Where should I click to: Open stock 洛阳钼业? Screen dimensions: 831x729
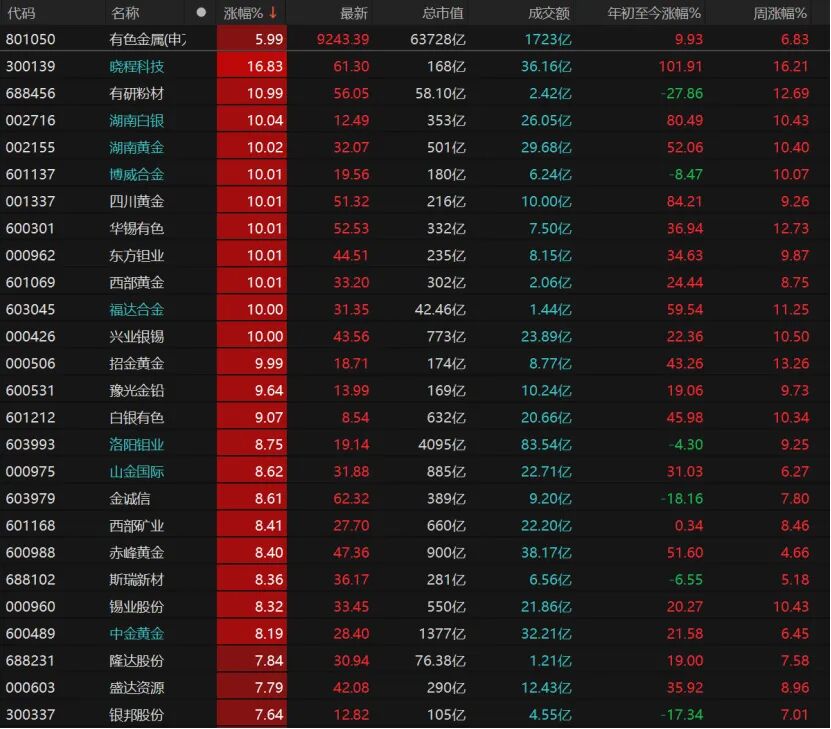click(x=137, y=444)
